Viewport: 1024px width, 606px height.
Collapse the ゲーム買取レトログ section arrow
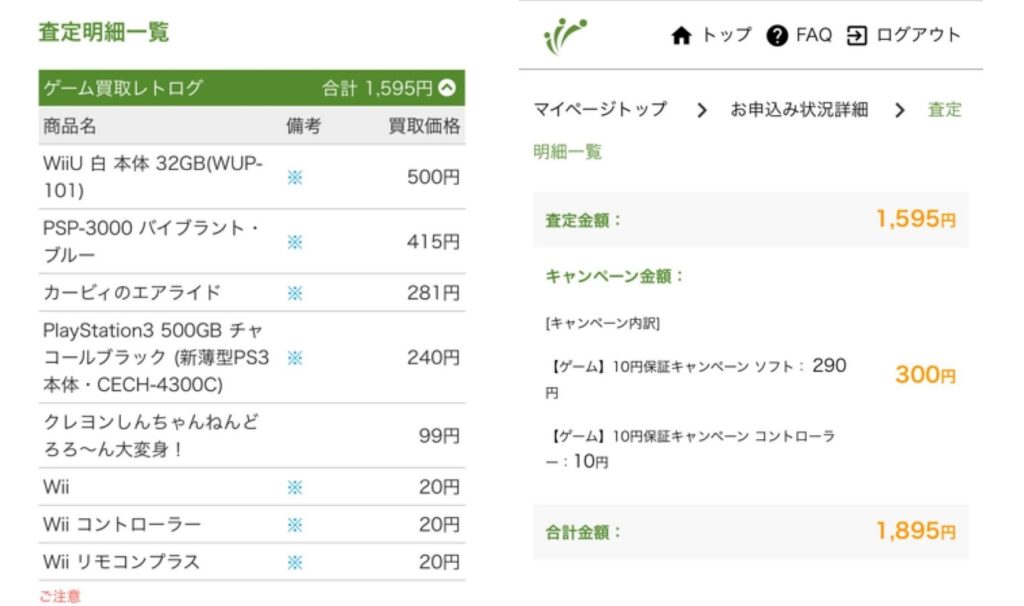(x=447, y=88)
